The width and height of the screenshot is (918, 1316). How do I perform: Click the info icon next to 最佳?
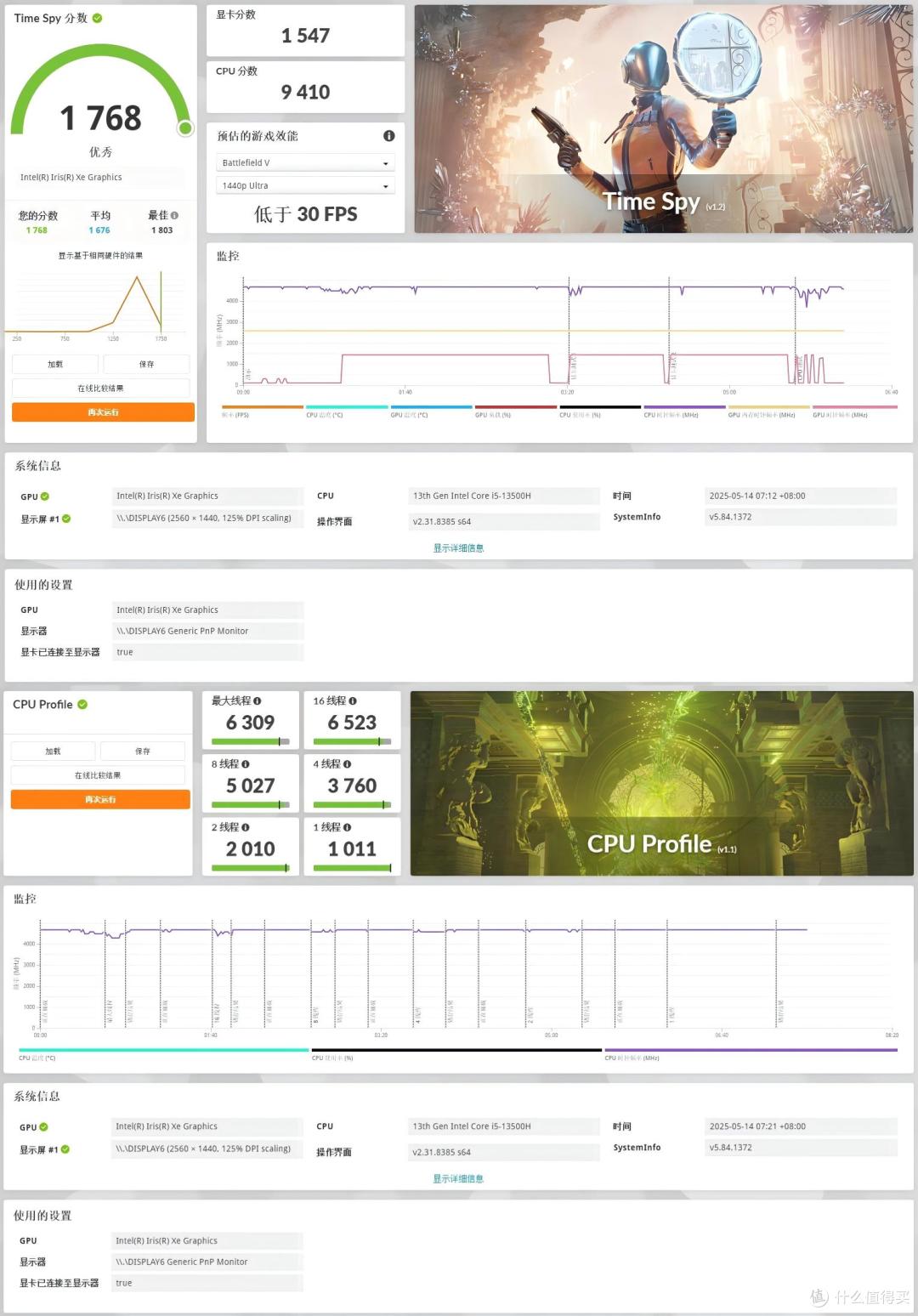coord(174,216)
